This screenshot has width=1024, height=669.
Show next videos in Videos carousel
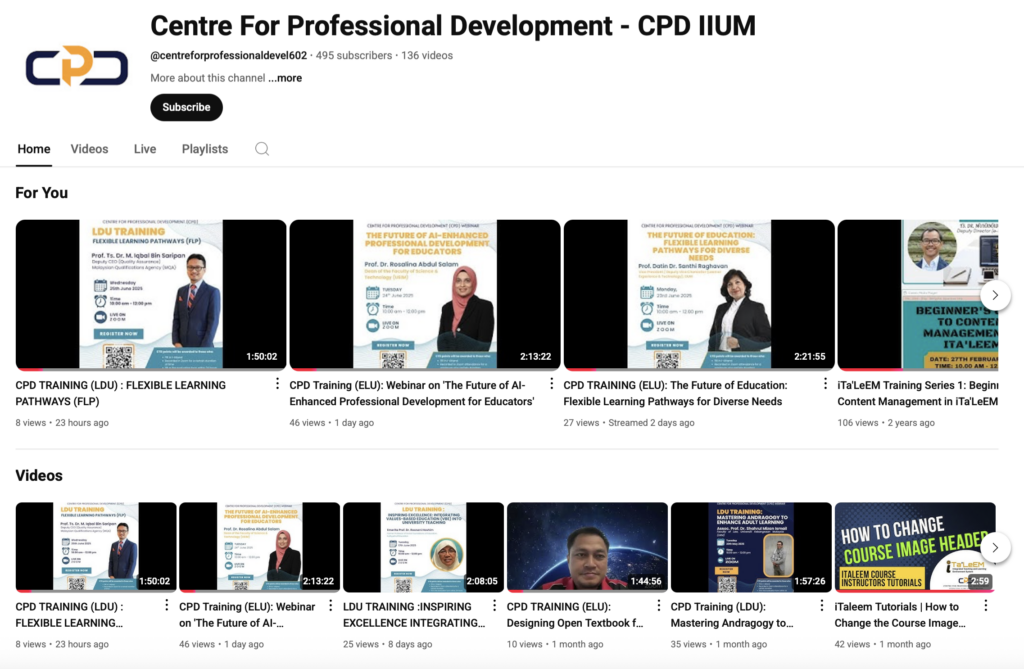click(995, 547)
